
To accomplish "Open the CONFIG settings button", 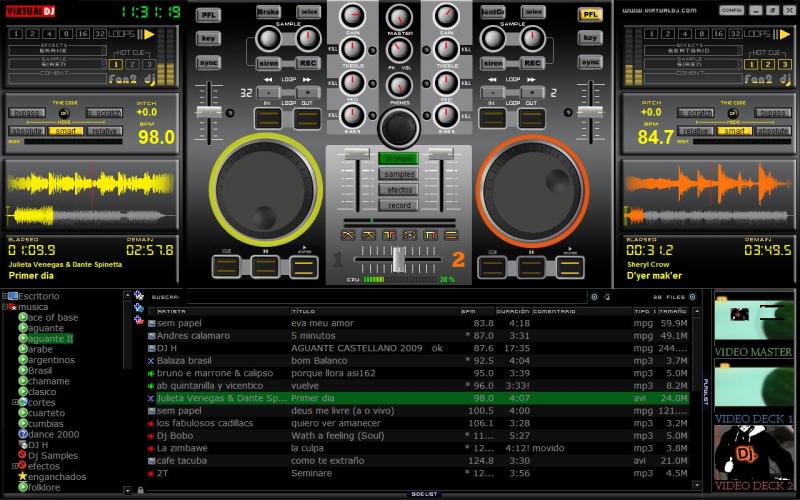I will click(x=732, y=10).
